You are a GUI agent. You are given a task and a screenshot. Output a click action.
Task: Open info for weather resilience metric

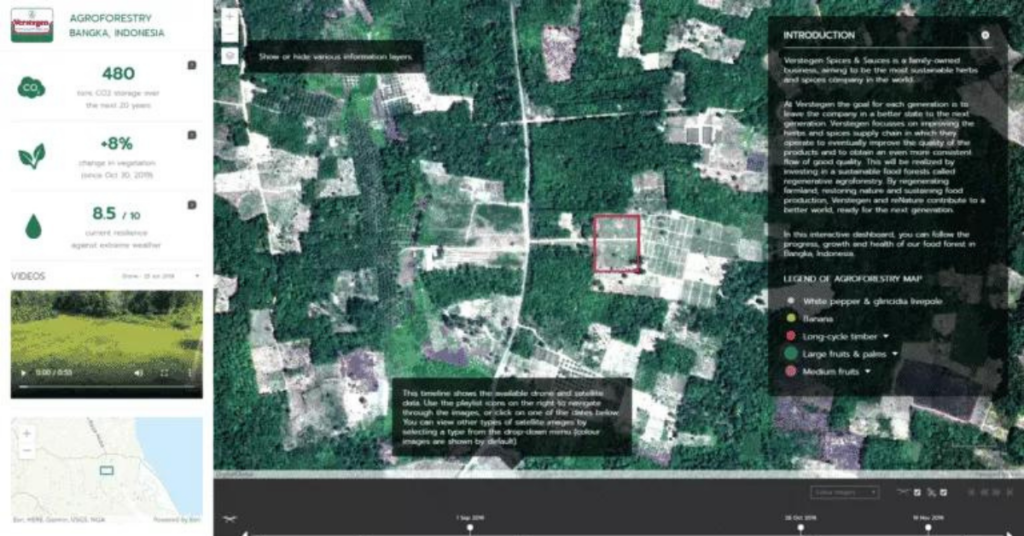[x=192, y=206]
